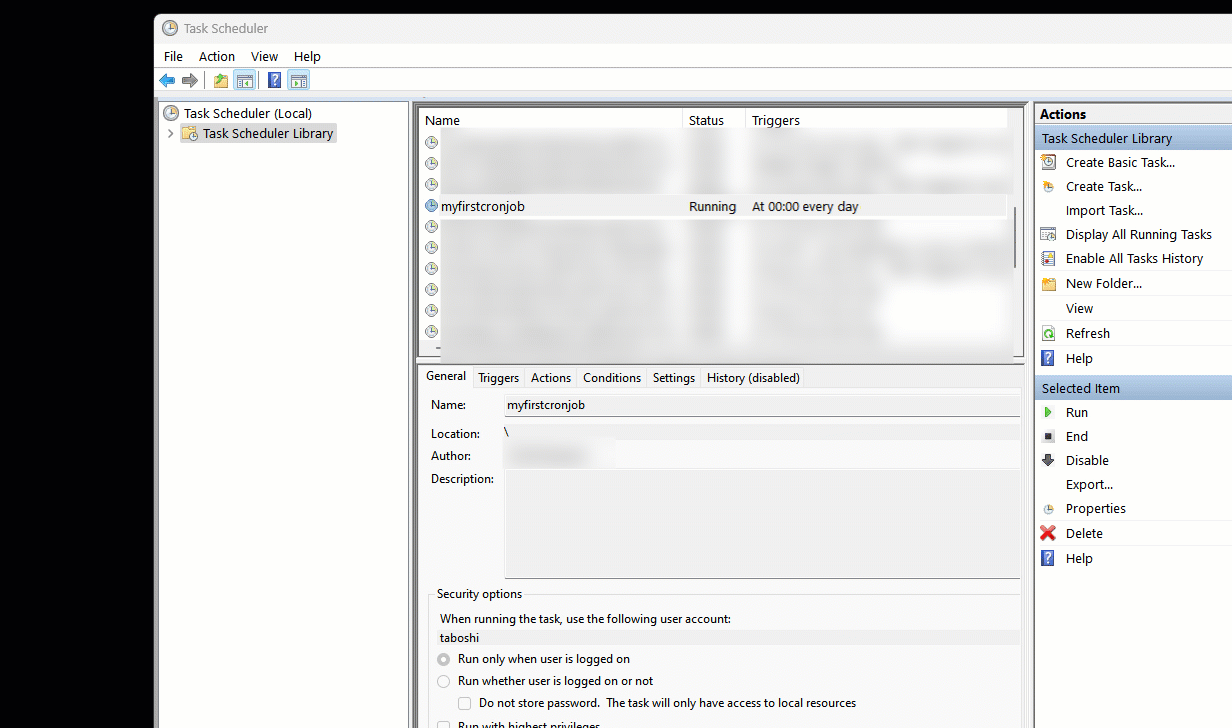Click the Enable All Tasks History icon
The width and height of the screenshot is (1232, 728).
pyautogui.click(x=1046, y=258)
